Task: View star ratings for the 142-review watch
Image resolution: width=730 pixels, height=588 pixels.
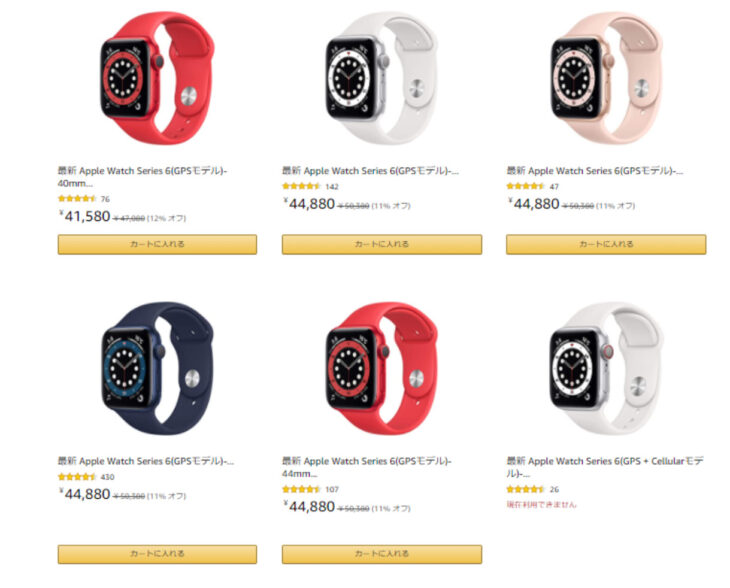Action: (301, 186)
